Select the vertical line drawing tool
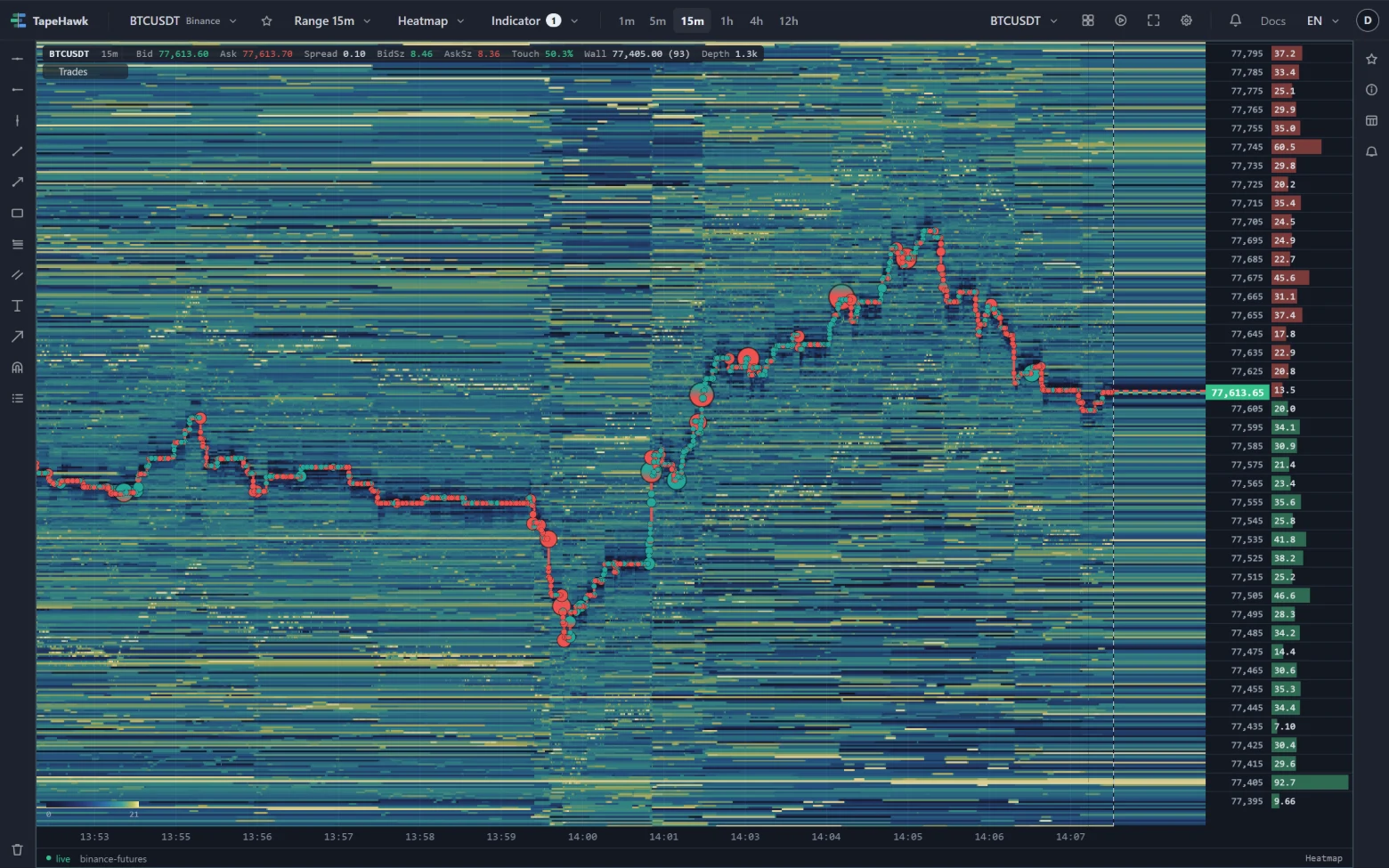This screenshot has width=1389, height=868. click(17, 120)
